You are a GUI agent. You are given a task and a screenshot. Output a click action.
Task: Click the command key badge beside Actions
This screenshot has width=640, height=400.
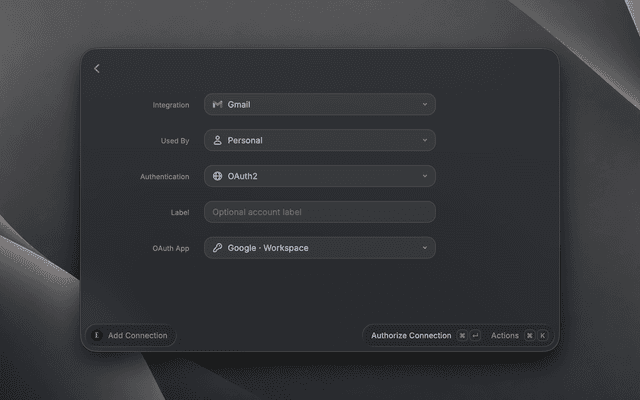click(x=529, y=336)
